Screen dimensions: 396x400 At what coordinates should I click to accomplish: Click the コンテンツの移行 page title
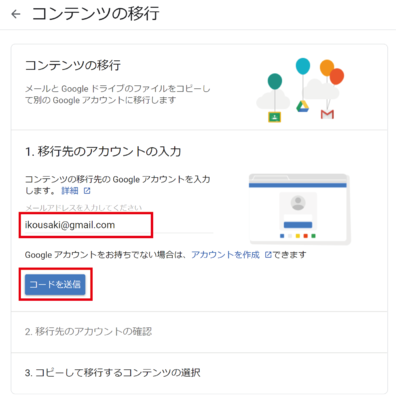[x=96, y=14]
